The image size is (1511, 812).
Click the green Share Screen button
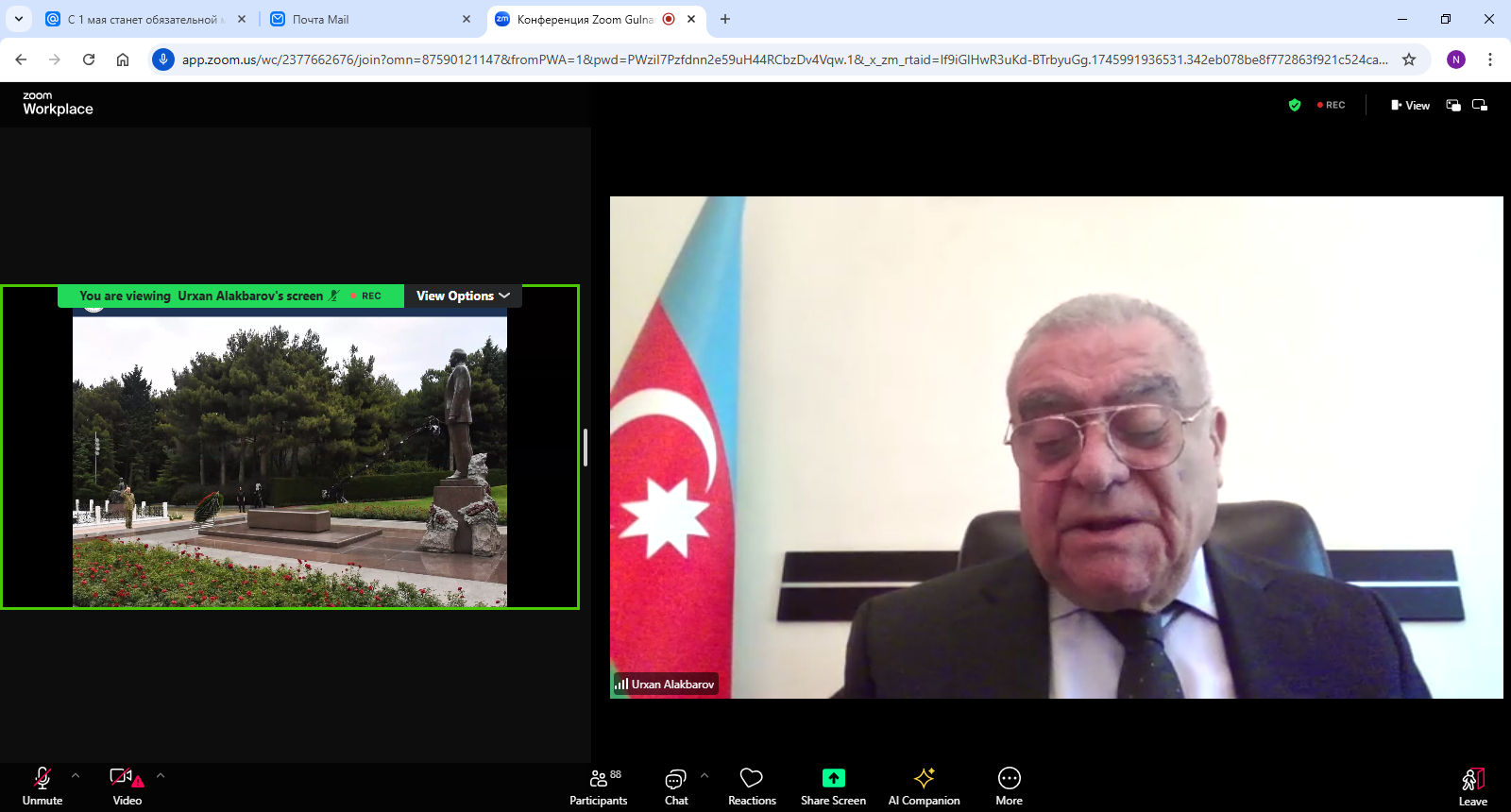[x=833, y=786]
